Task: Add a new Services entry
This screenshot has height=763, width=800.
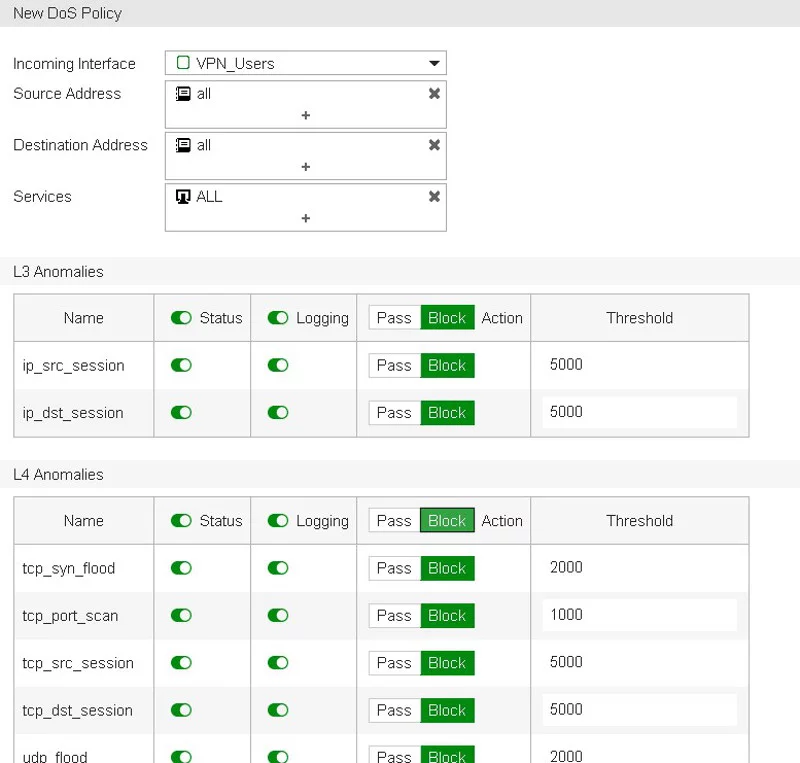Action: coord(306,218)
